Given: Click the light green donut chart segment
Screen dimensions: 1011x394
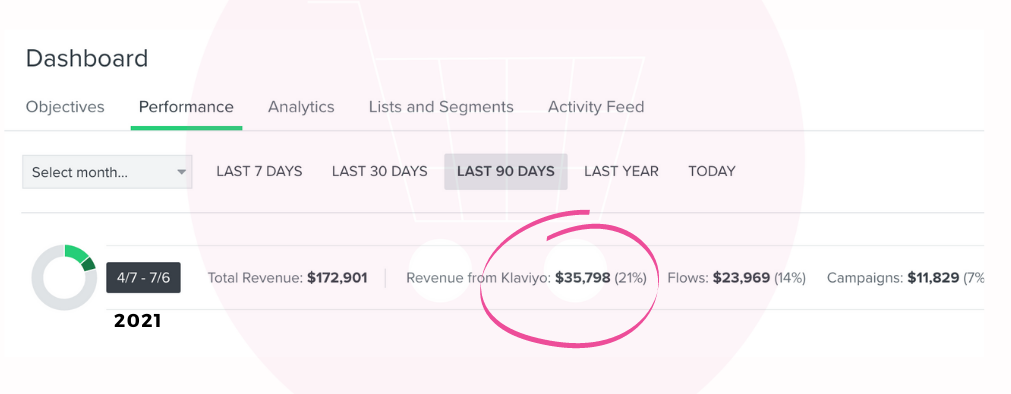Looking at the screenshot, I should click(76, 253).
